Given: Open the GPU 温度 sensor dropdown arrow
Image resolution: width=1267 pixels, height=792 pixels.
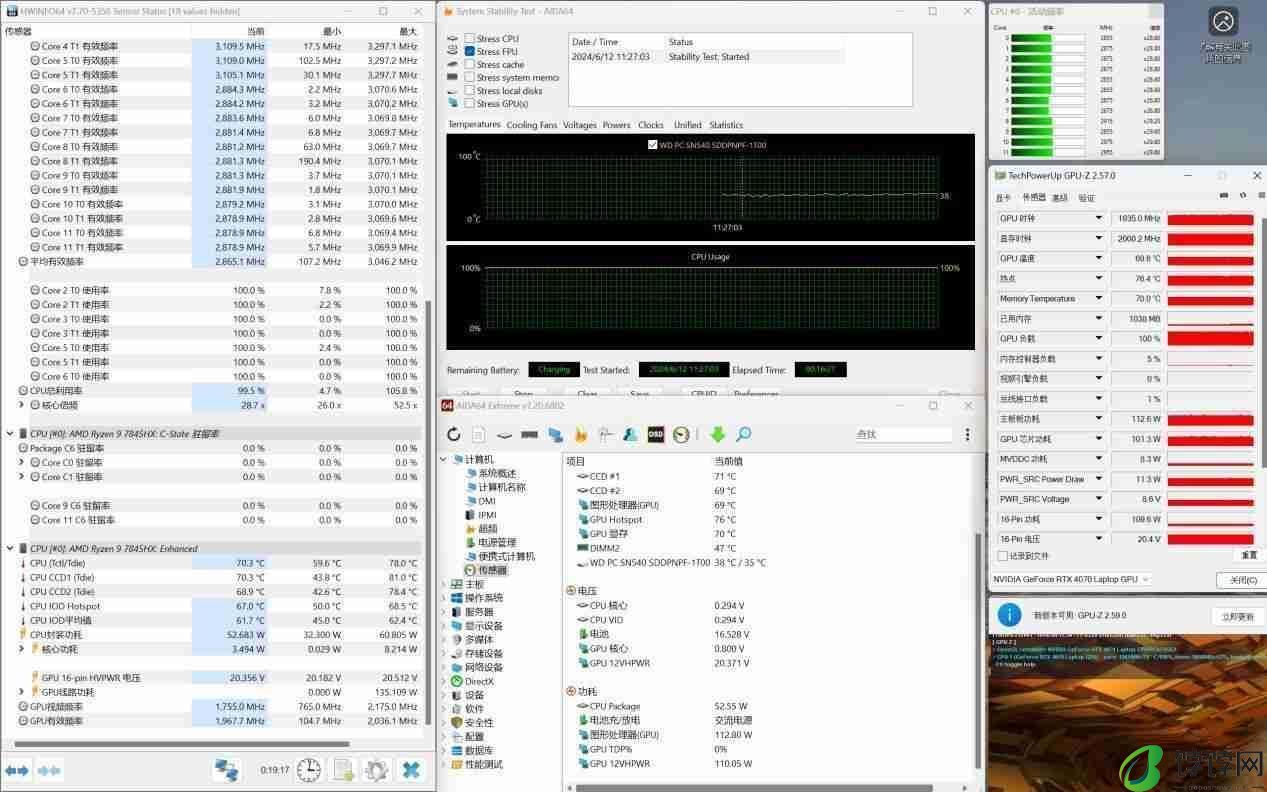Looking at the screenshot, I should [1099, 258].
